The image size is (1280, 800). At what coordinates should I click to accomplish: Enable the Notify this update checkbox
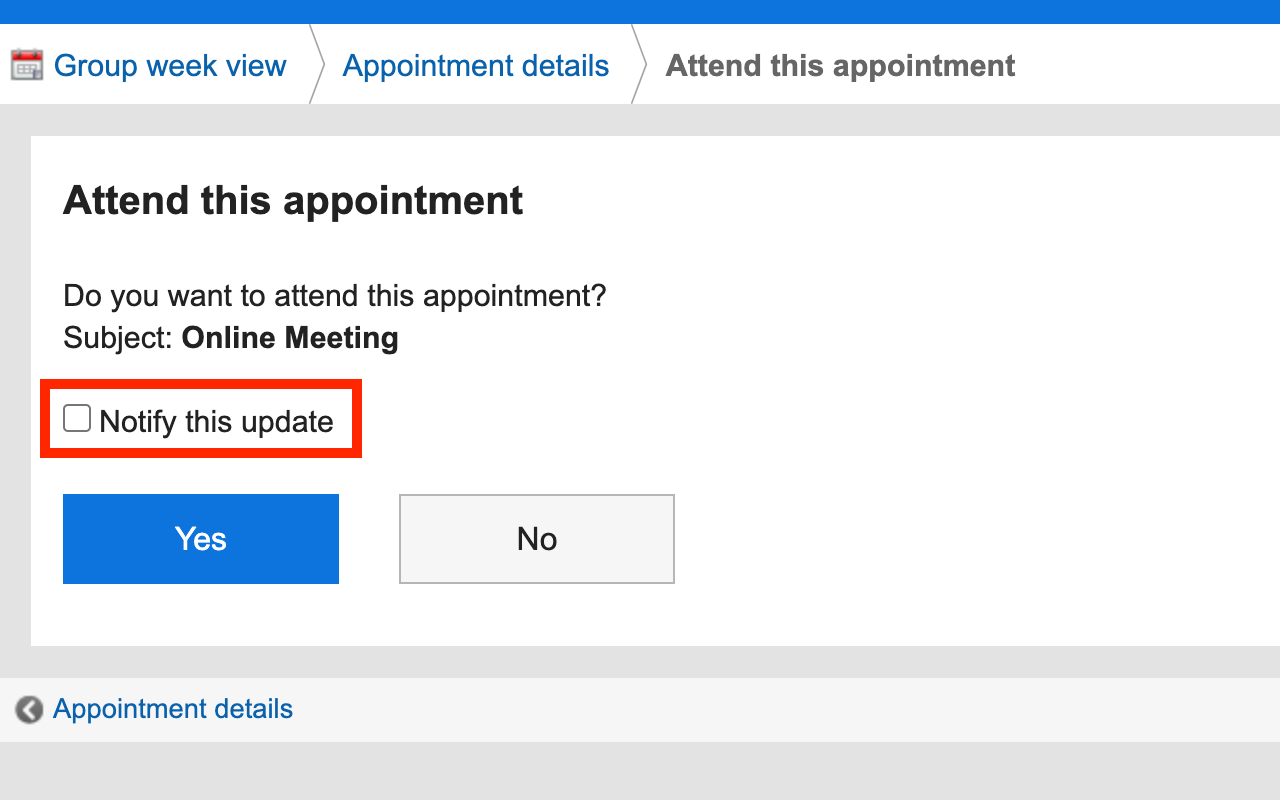pyautogui.click(x=77, y=419)
